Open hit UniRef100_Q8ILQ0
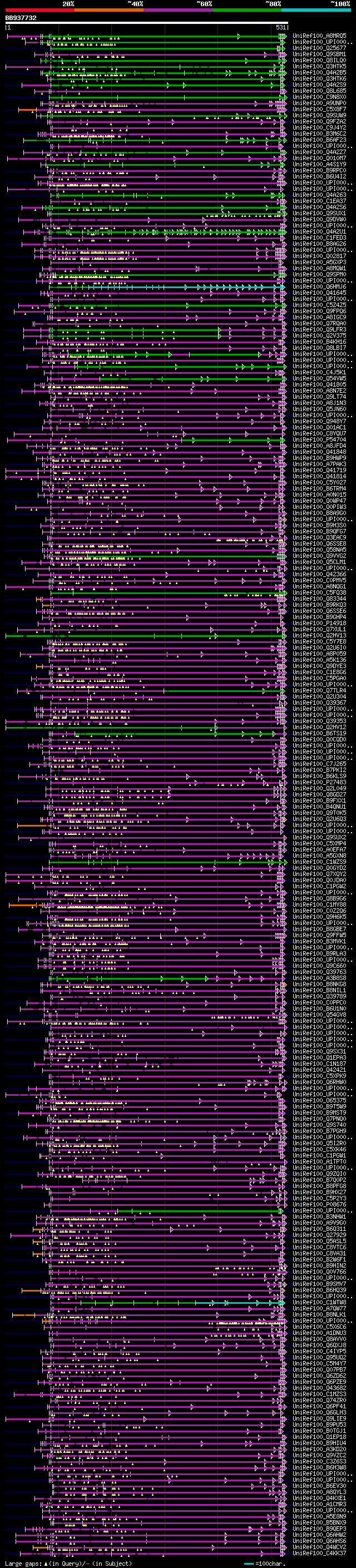 (319, 60)
